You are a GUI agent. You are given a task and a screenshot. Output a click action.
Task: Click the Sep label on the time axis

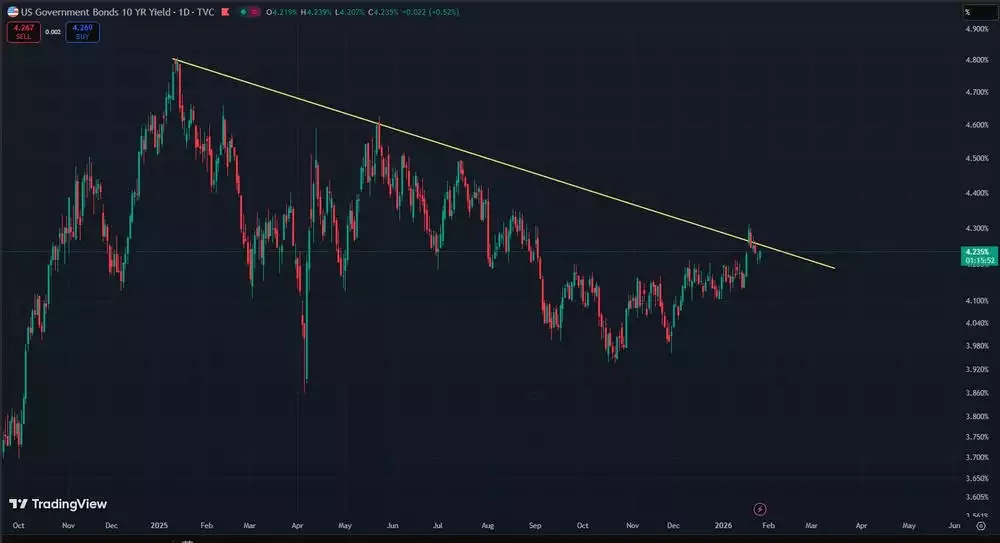535,526
